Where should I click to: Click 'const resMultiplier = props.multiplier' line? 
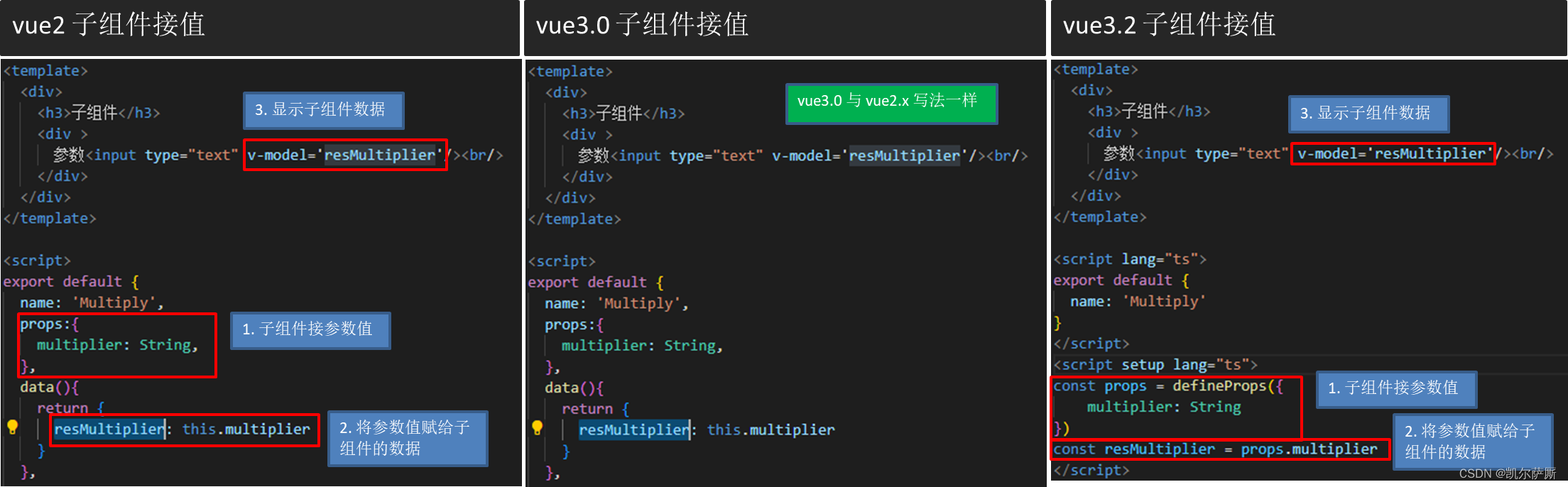click(x=1215, y=449)
